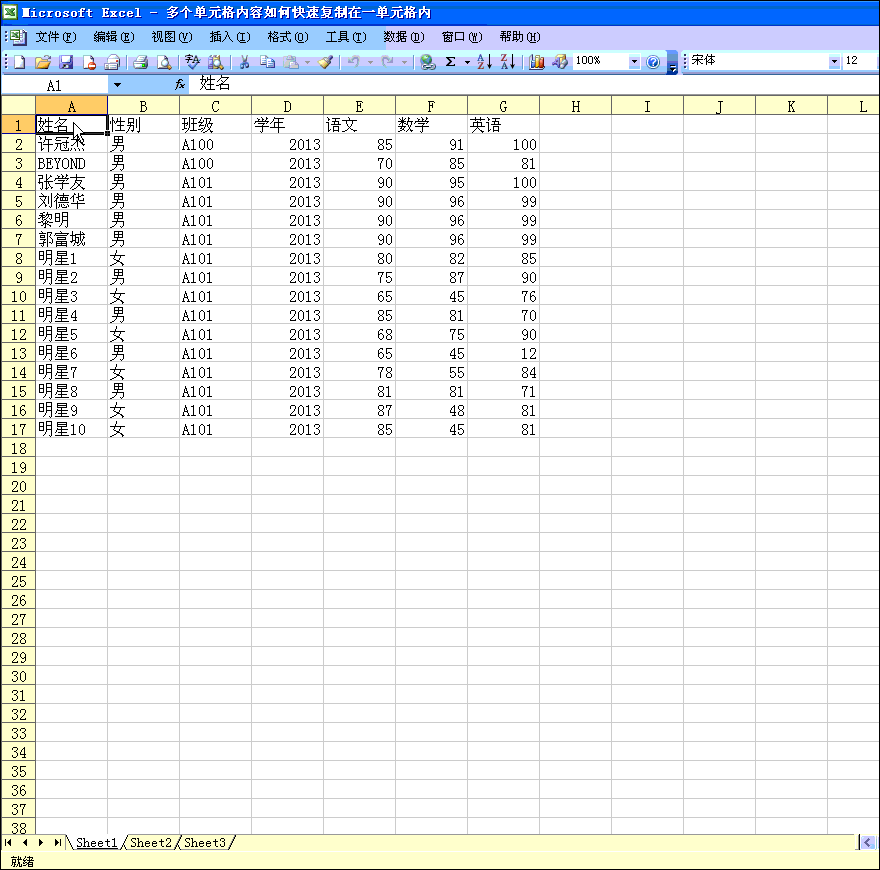The image size is (880, 870).
Task: Open the font name dropdown list
Action: tap(834, 62)
